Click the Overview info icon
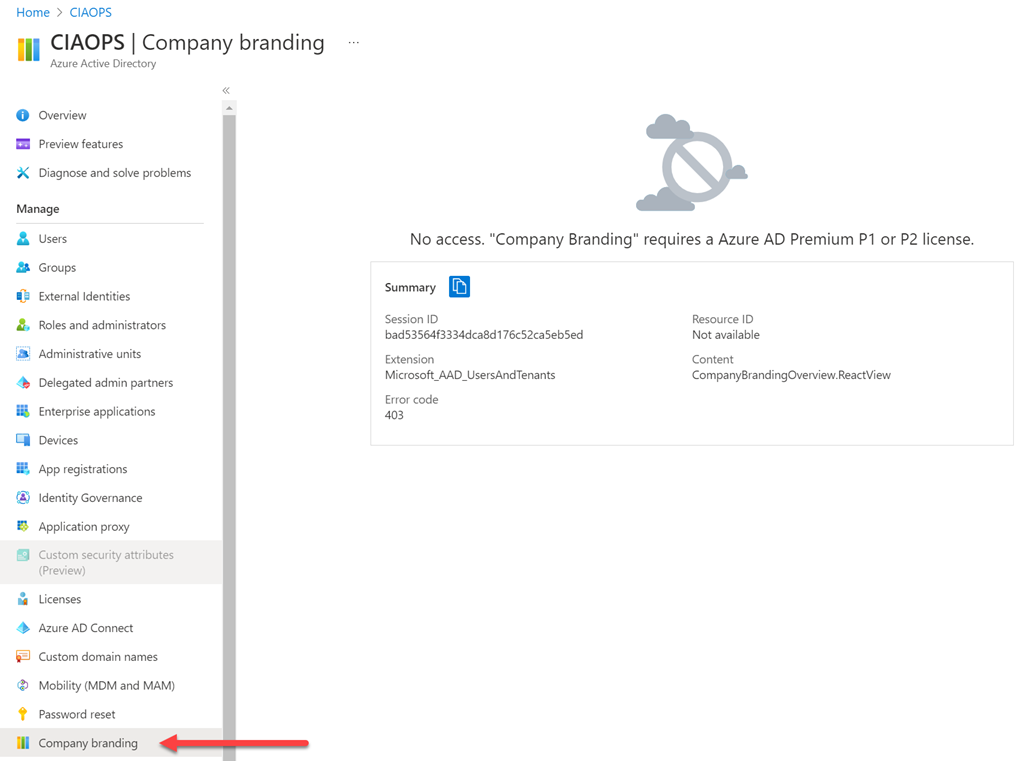This screenshot has width=1024, height=761. pos(23,115)
